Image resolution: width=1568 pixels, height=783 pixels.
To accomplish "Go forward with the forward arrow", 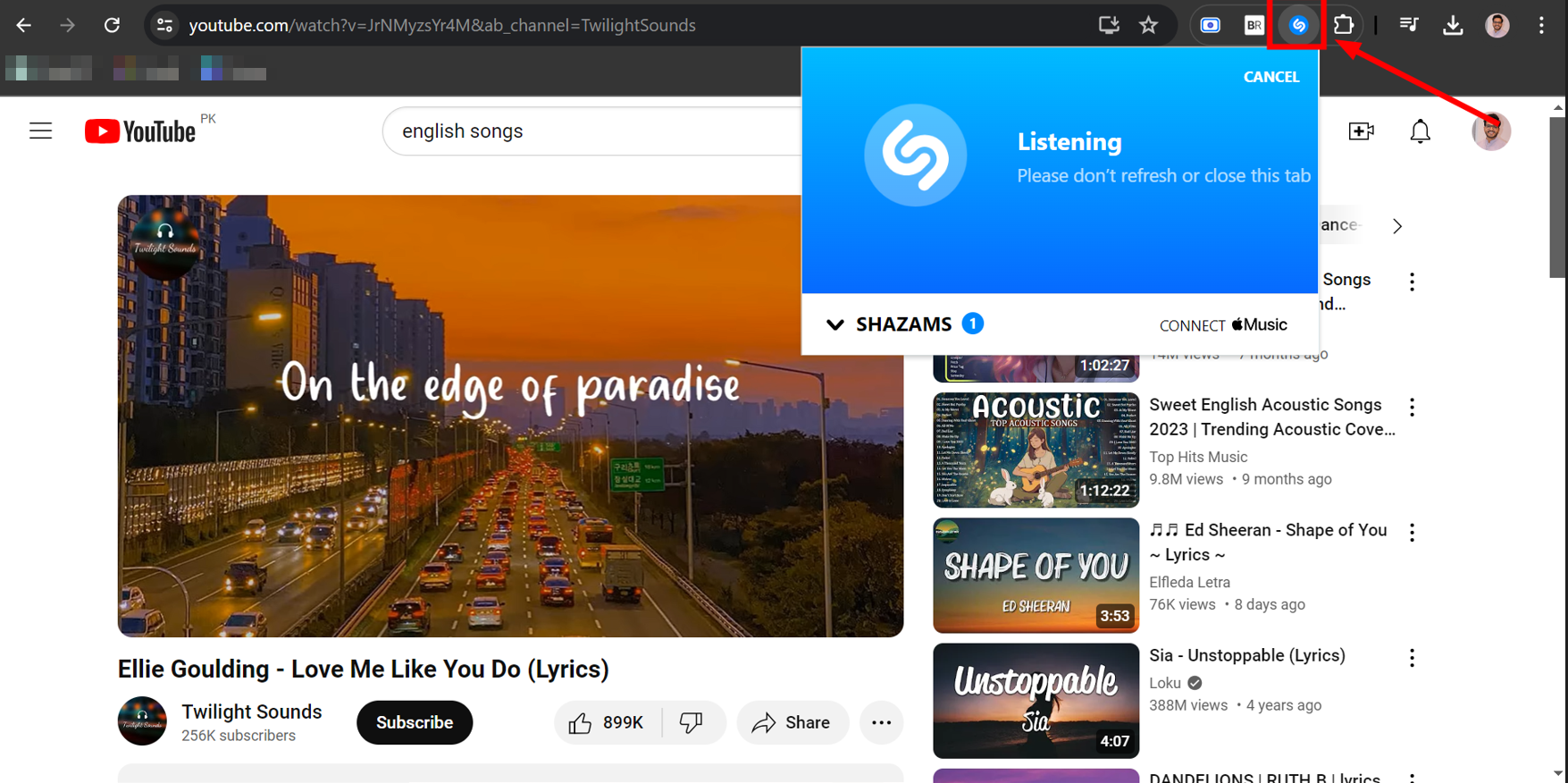I will coord(67,25).
